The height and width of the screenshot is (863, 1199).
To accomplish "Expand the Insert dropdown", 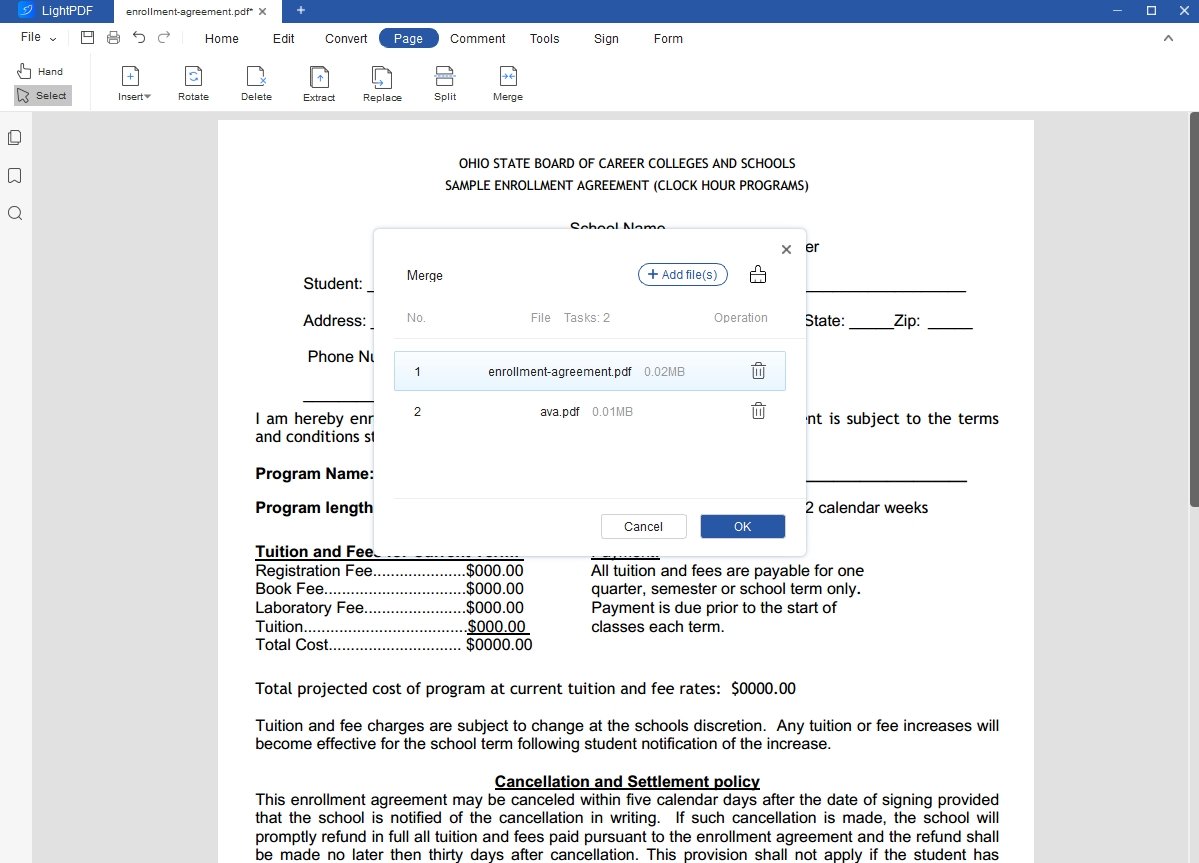I will click(x=134, y=97).
